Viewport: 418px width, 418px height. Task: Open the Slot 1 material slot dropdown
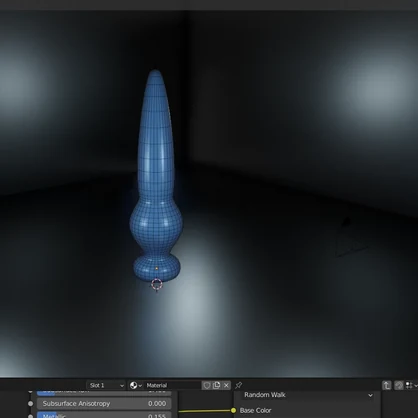point(106,385)
